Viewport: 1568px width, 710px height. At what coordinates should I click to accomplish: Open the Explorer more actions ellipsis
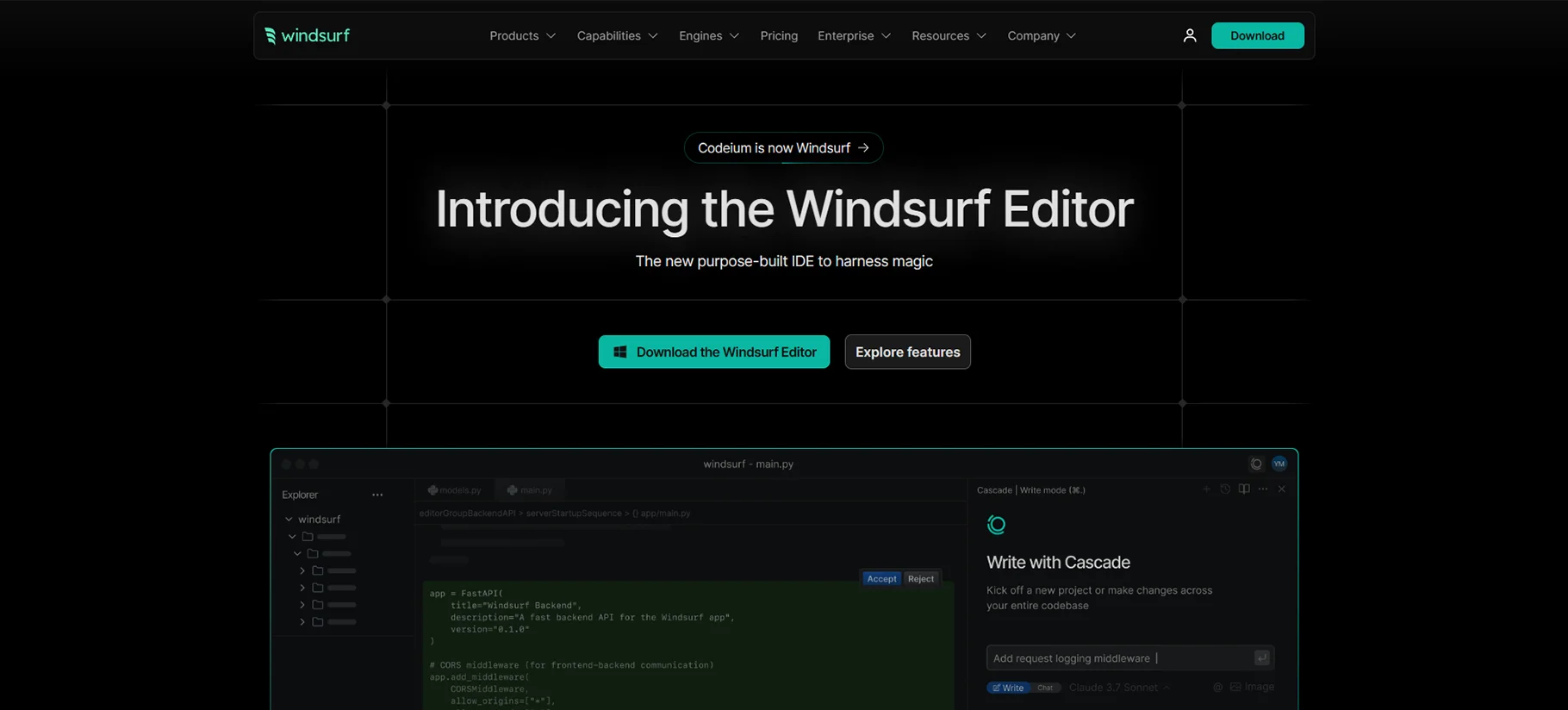tap(377, 495)
